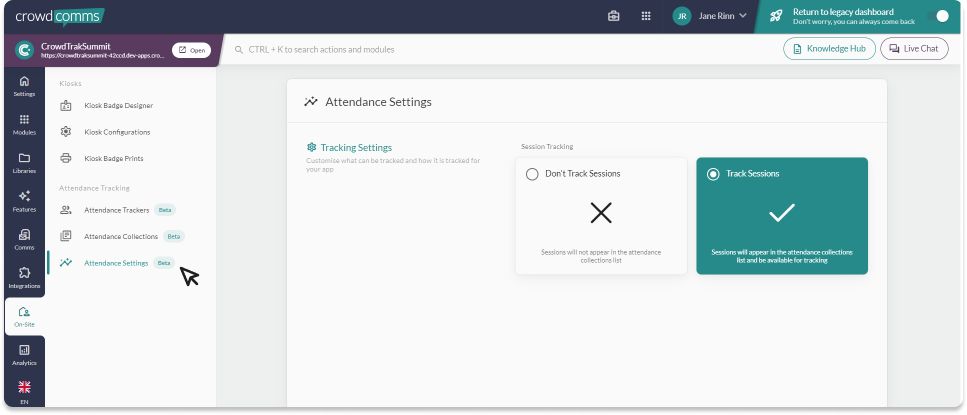
Task: Click the Knowledge Hub button
Action: [x=829, y=49]
